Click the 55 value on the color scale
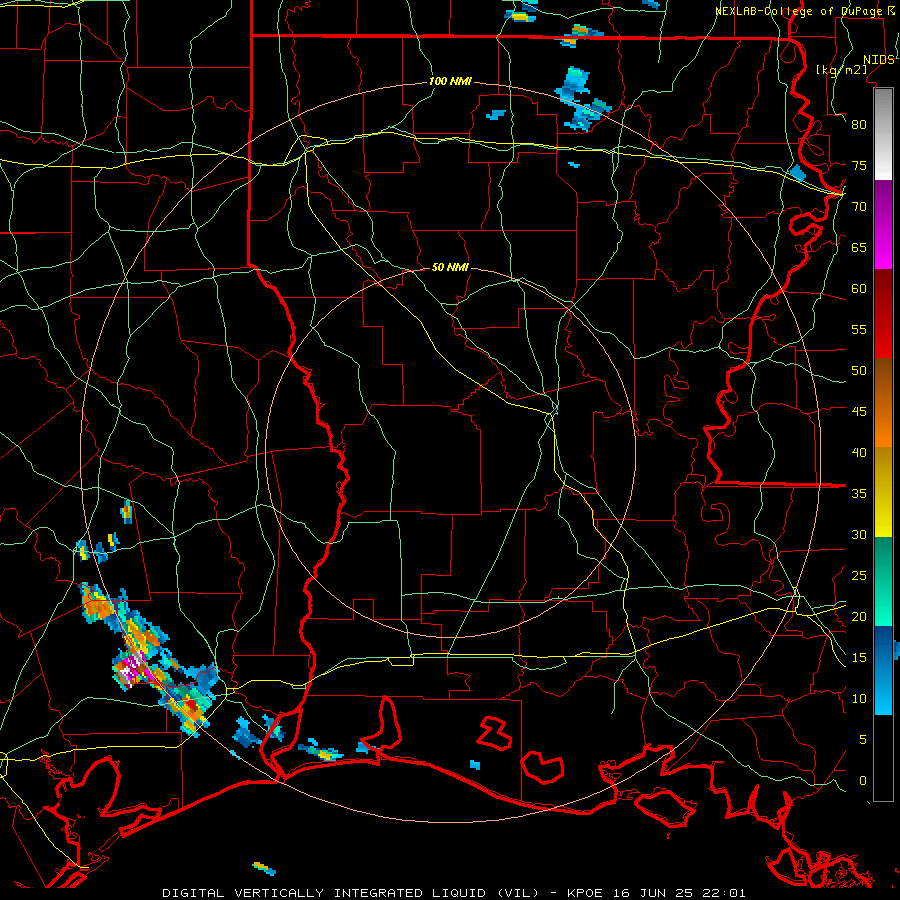 [859, 330]
